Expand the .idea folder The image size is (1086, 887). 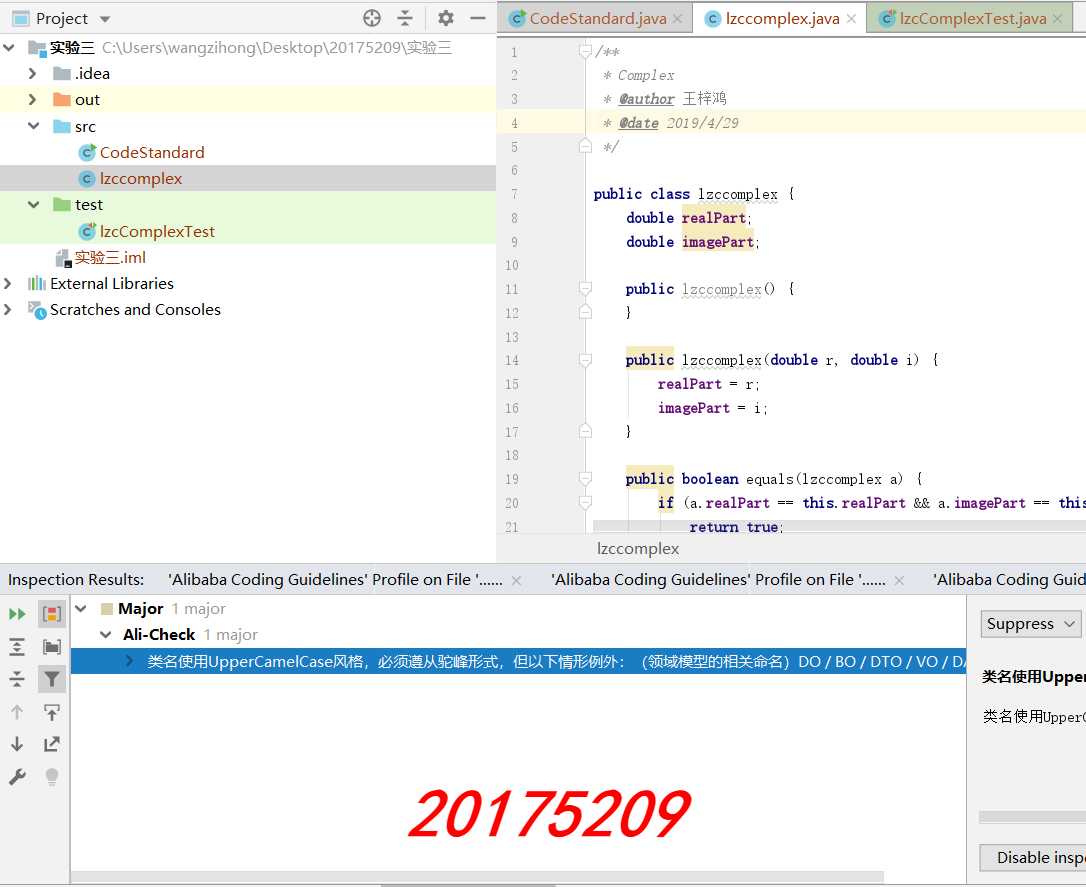click(33, 73)
